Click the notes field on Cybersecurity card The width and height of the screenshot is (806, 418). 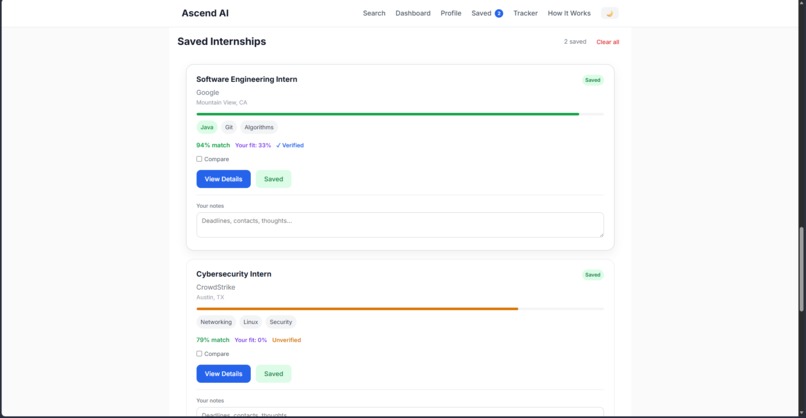coord(400,412)
